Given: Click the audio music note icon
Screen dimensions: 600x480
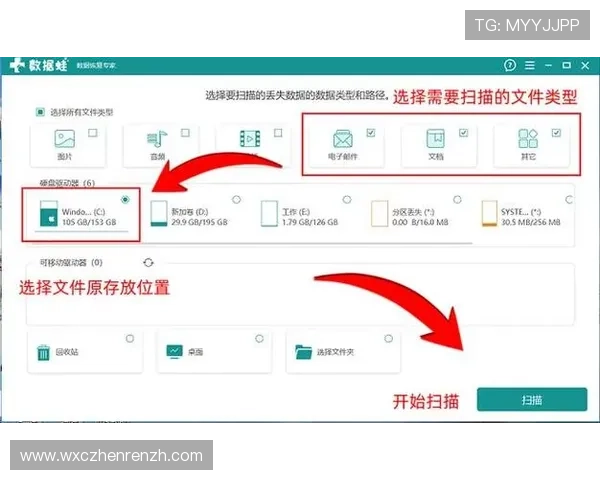Looking at the screenshot, I should [157, 139].
